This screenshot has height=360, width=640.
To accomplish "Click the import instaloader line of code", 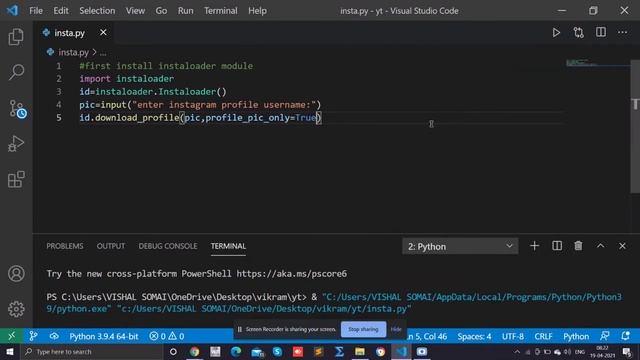I will tap(127, 78).
